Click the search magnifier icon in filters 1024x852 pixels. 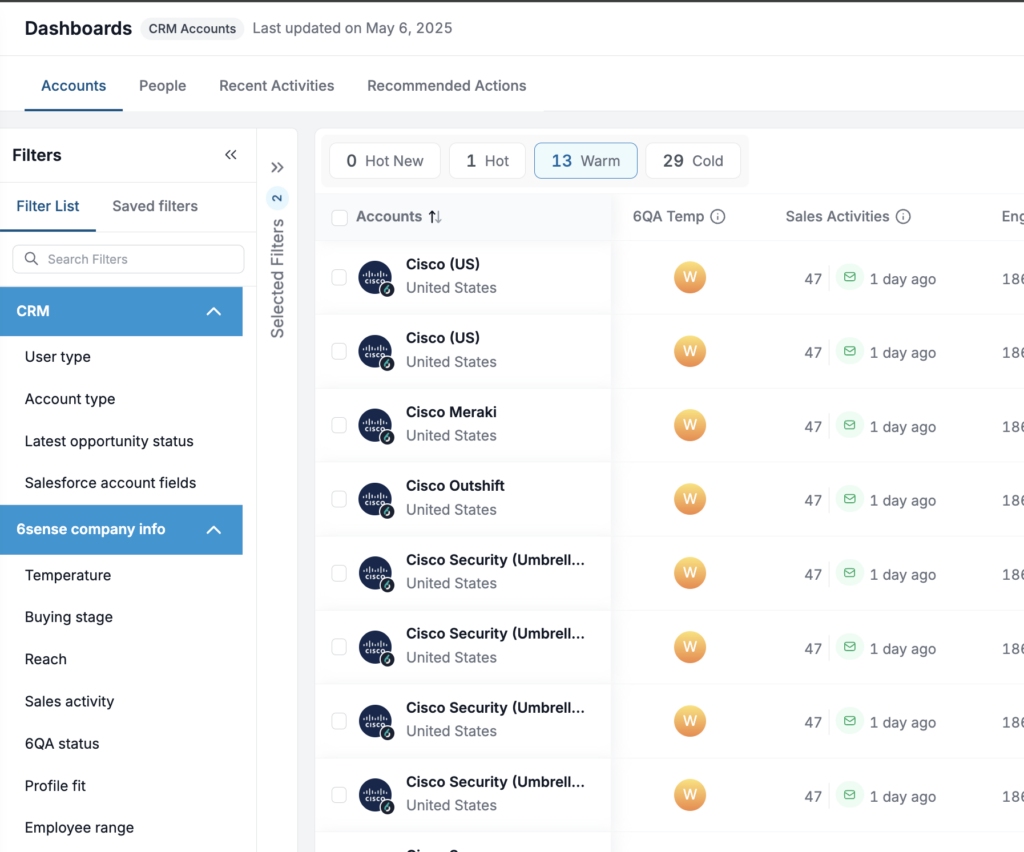[31, 259]
